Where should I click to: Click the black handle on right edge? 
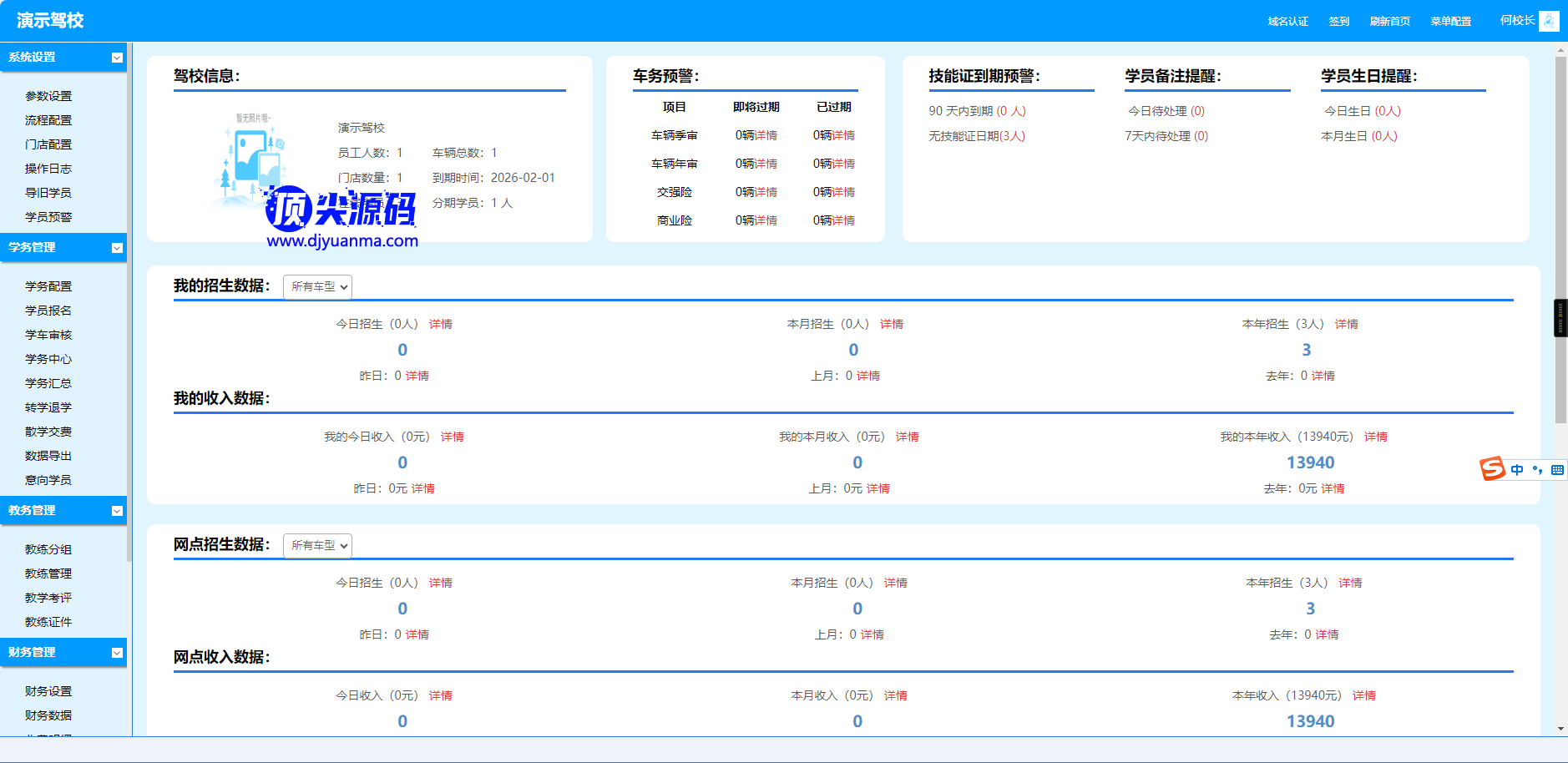click(1560, 318)
